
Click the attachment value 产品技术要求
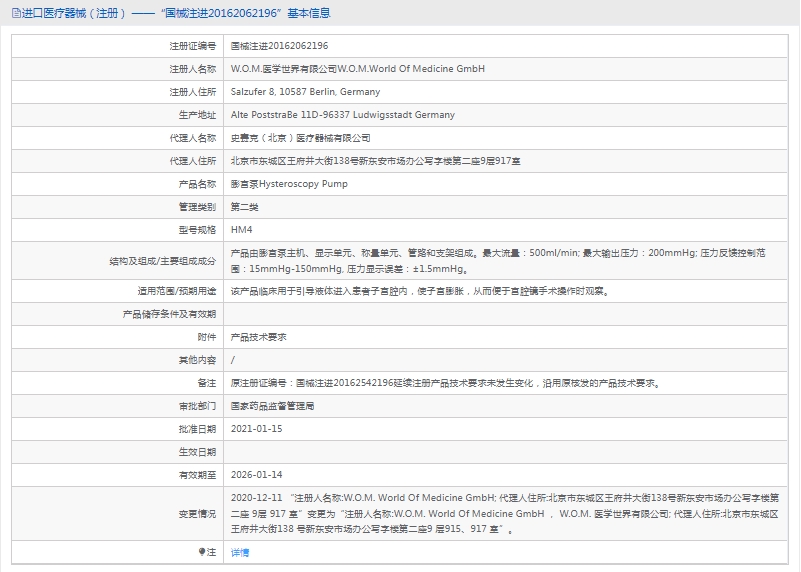(x=258, y=337)
